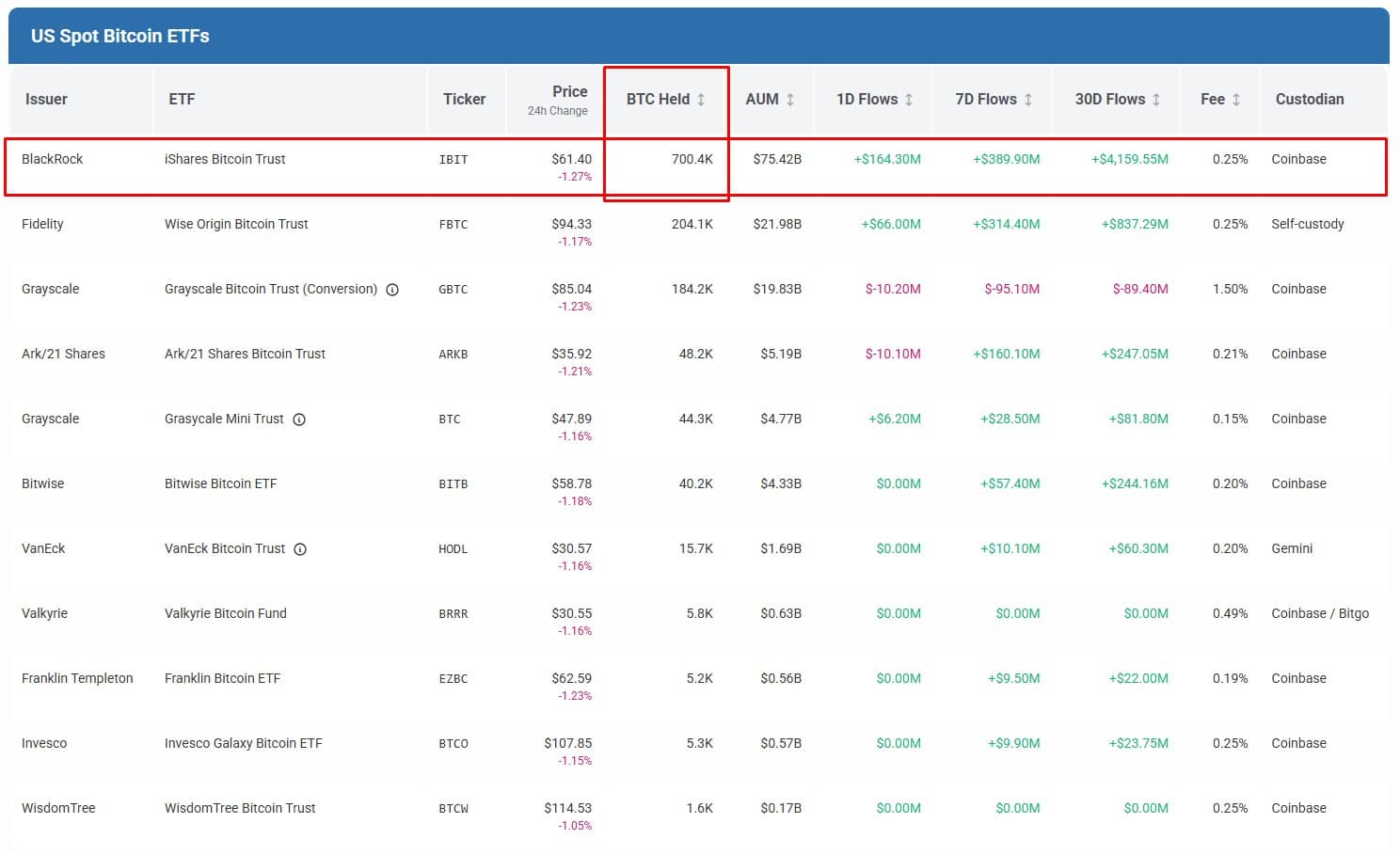Screen dimensions: 1400x855
Task: Sort by 1D Flows column arrows
Action: [x=909, y=100]
